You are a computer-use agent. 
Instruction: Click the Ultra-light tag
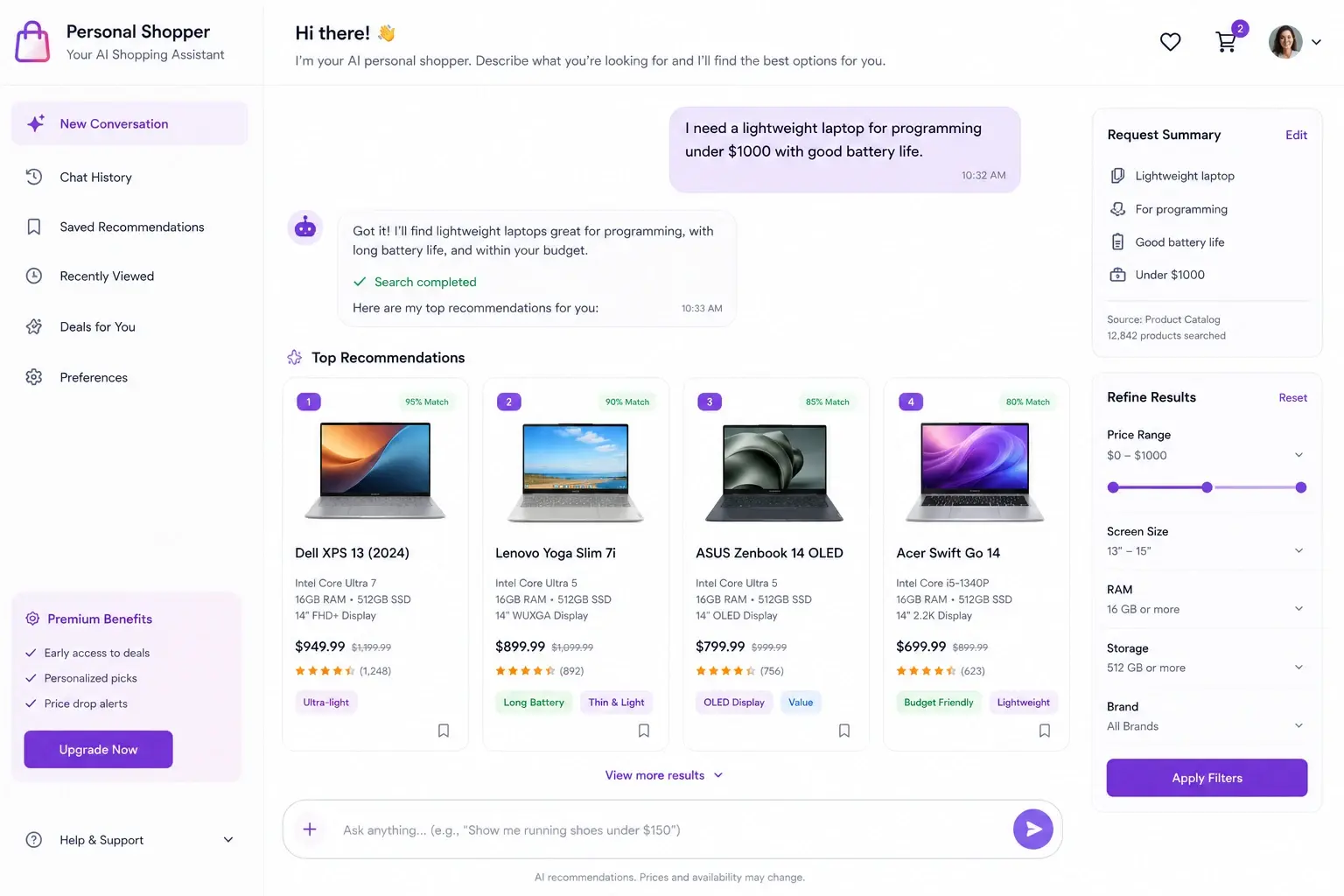point(325,702)
